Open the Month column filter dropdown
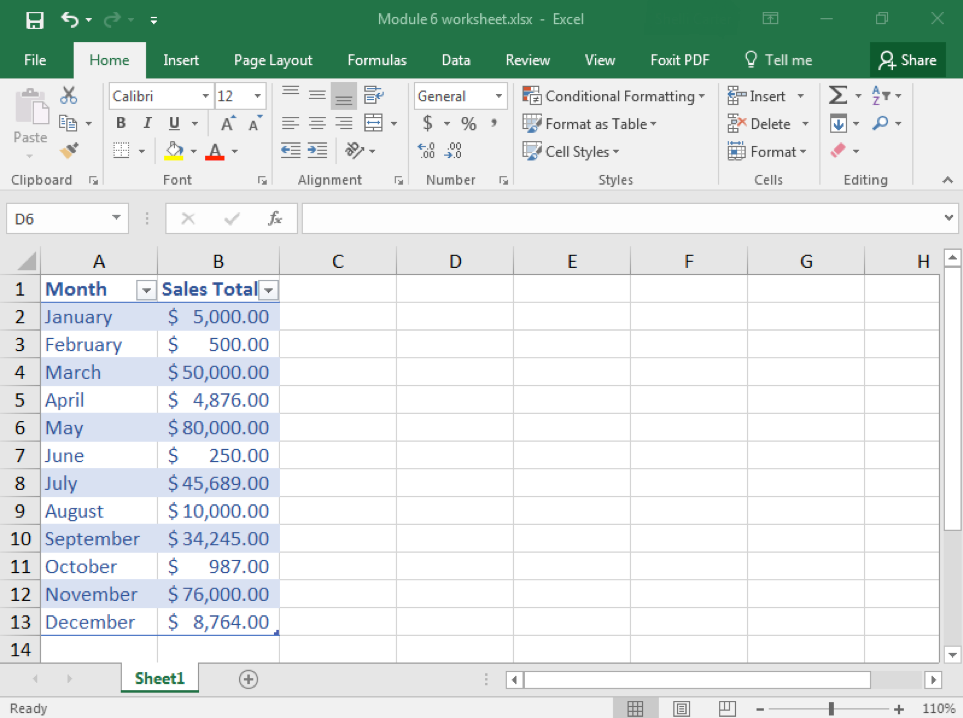This screenshot has height=718, width=963. click(x=144, y=289)
